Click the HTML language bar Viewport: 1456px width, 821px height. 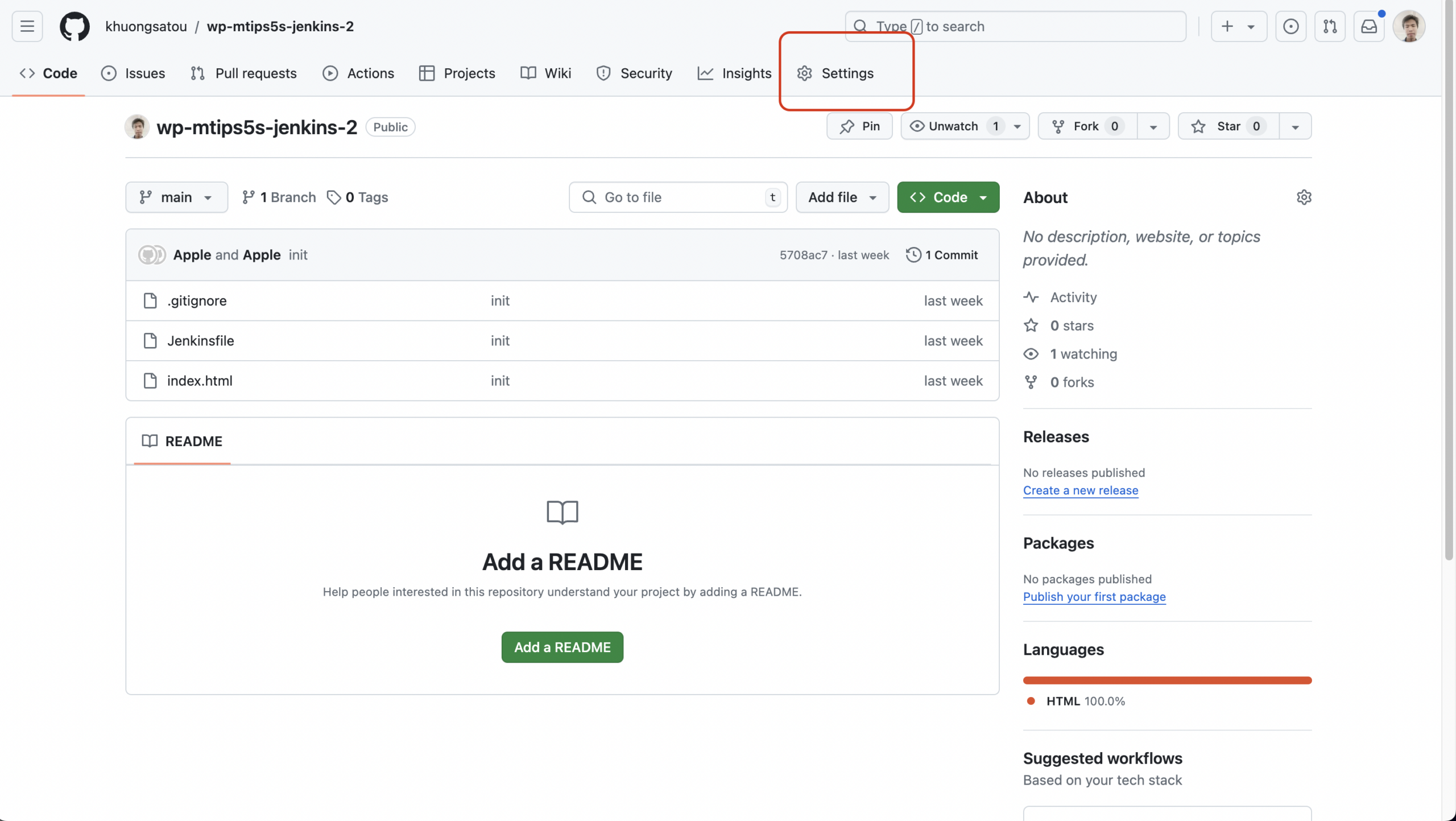[1167, 680]
